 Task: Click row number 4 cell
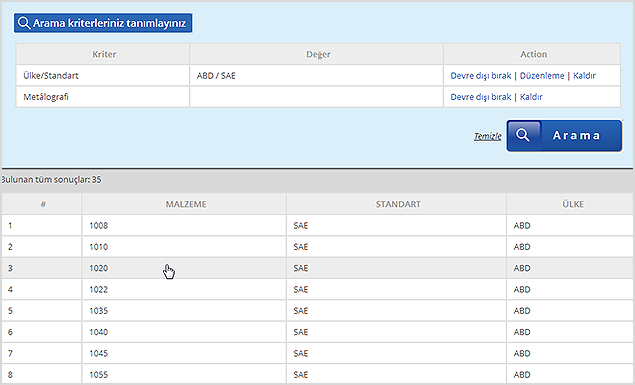point(42,289)
